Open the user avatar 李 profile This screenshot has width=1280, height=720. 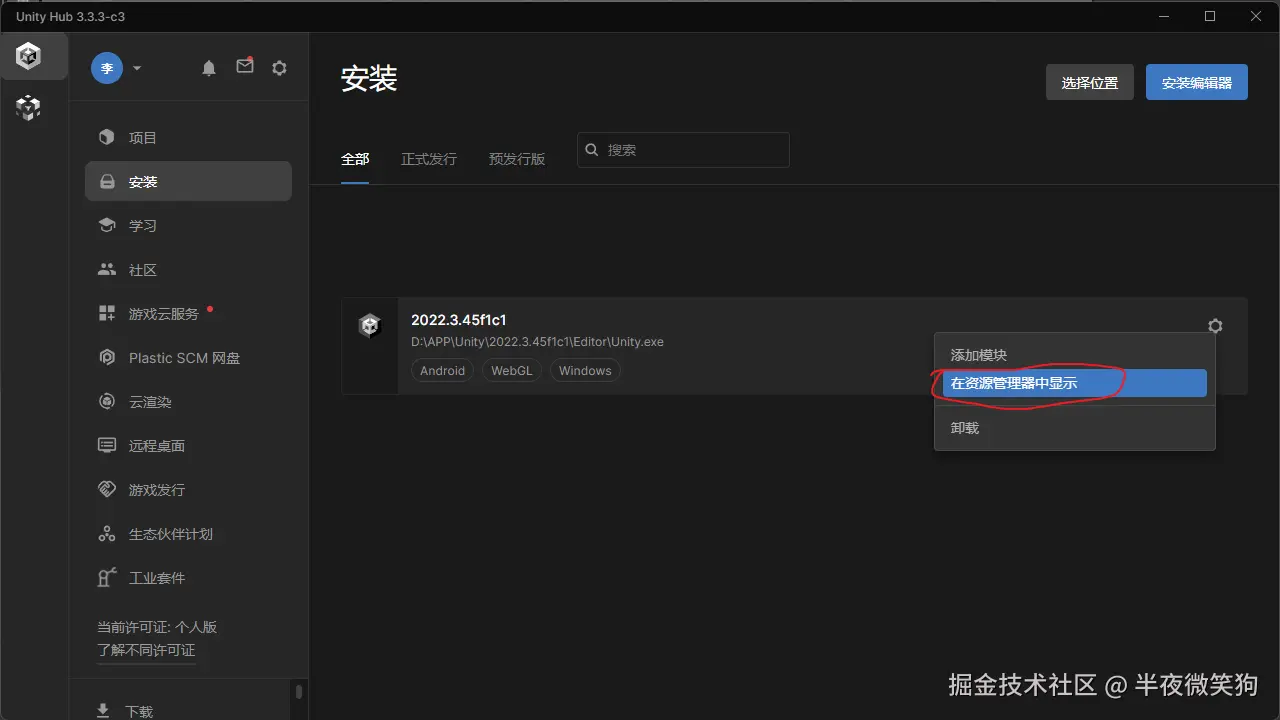(x=107, y=68)
